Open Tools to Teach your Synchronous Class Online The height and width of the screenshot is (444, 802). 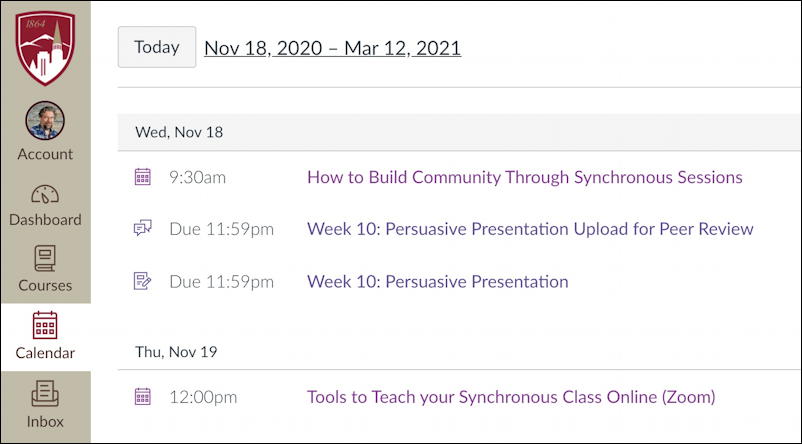pyautogui.click(x=511, y=397)
